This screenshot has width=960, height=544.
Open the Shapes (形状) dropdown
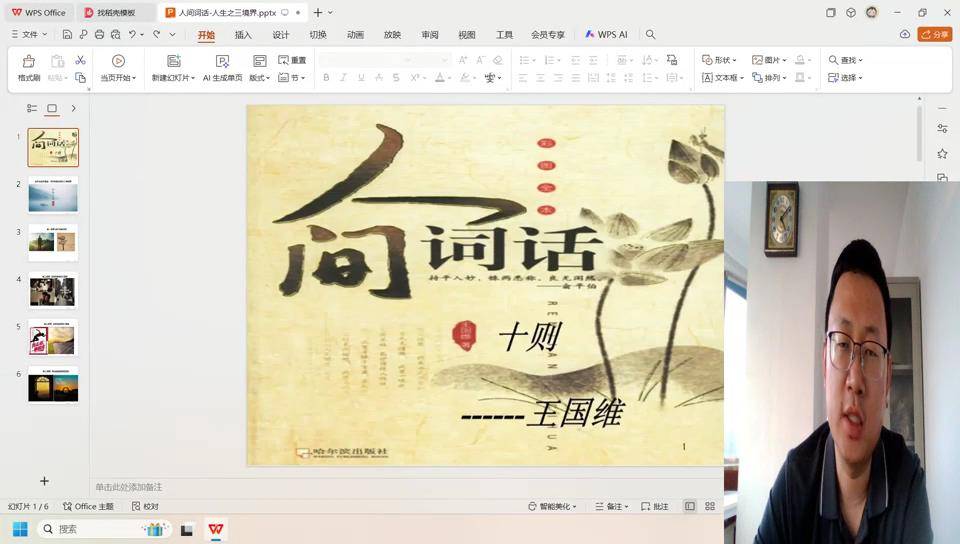click(719, 60)
